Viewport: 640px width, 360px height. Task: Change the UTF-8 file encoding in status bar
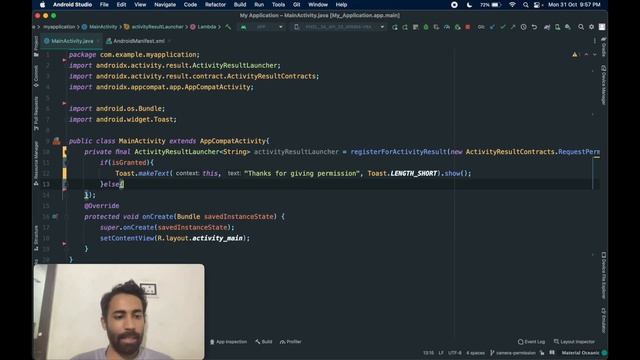454,353
